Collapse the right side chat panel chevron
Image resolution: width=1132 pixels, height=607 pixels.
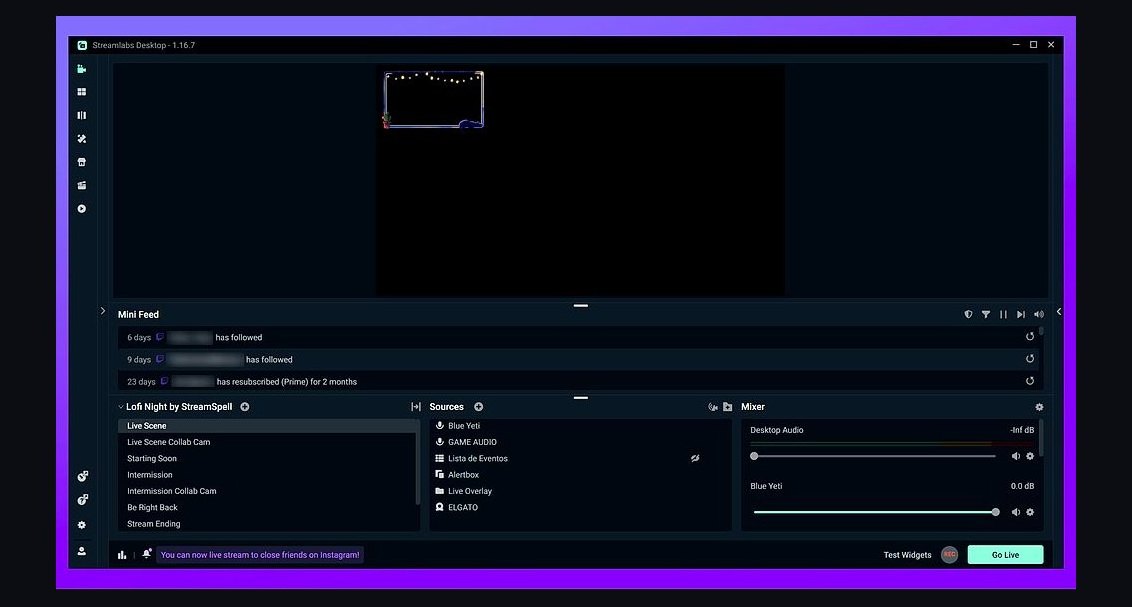pyautogui.click(x=1058, y=312)
